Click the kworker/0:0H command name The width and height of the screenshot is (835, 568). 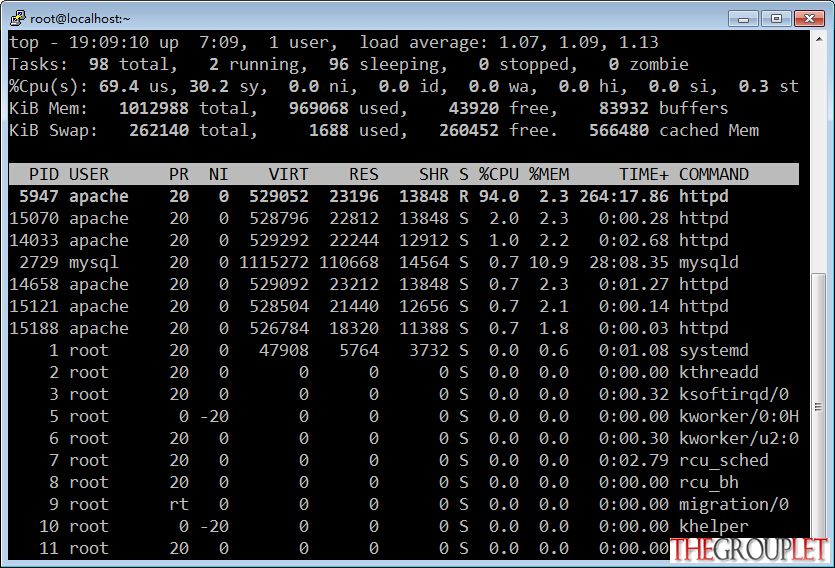(x=739, y=416)
